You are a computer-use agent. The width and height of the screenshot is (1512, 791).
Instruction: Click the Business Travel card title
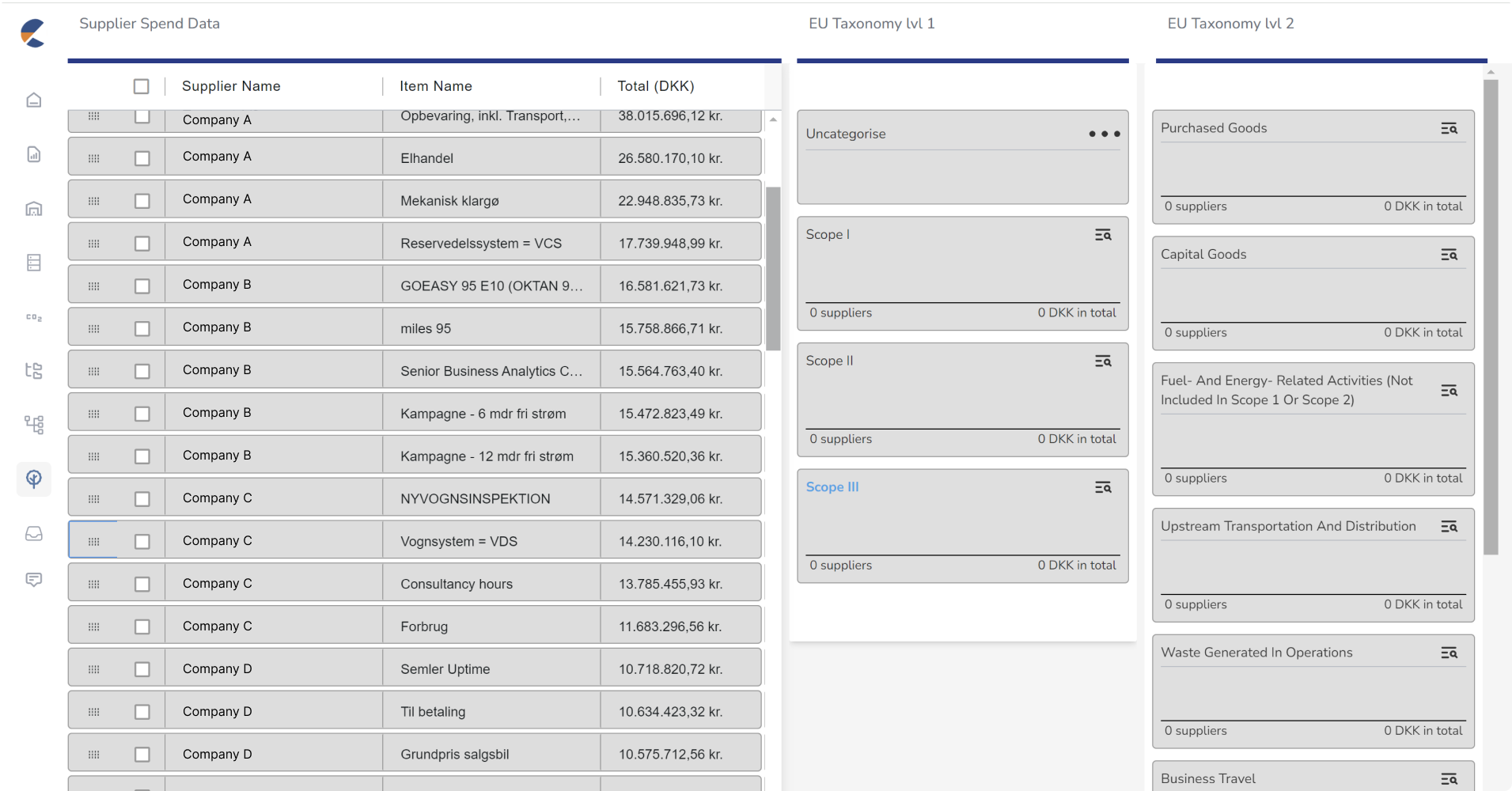[1208, 778]
